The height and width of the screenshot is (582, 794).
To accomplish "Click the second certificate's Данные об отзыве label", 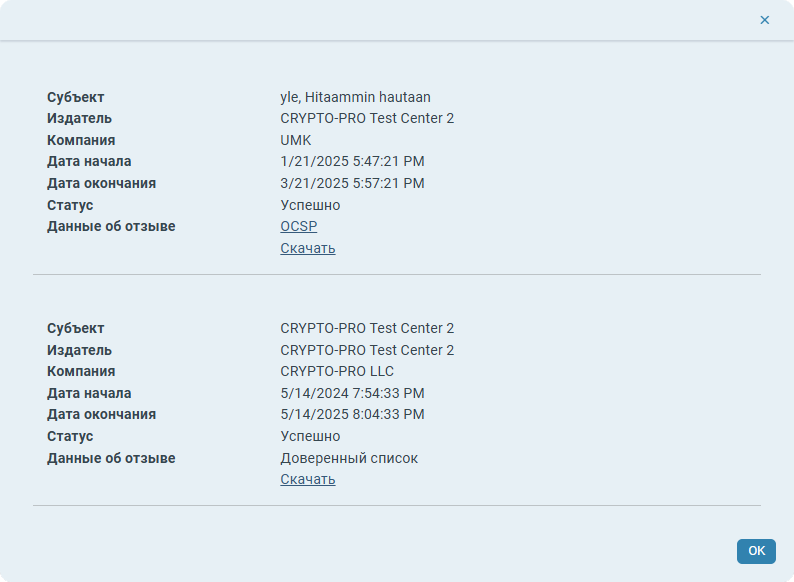I will pyautogui.click(x=111, y=458).
